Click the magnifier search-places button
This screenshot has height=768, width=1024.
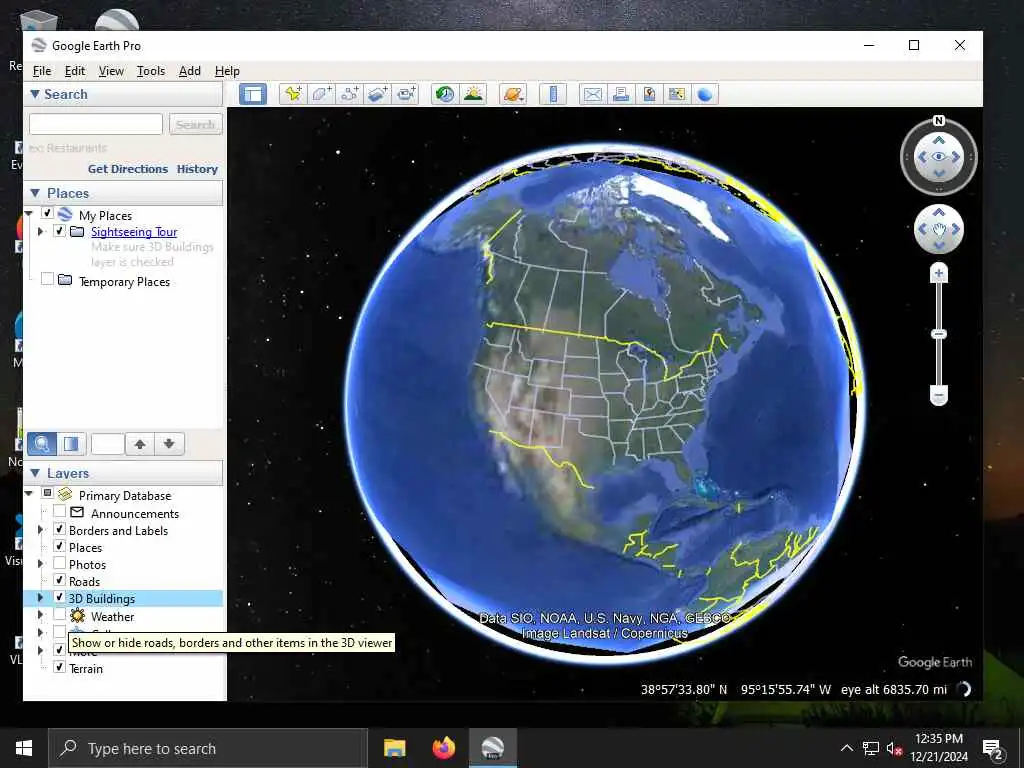click(x=42, y=444)
